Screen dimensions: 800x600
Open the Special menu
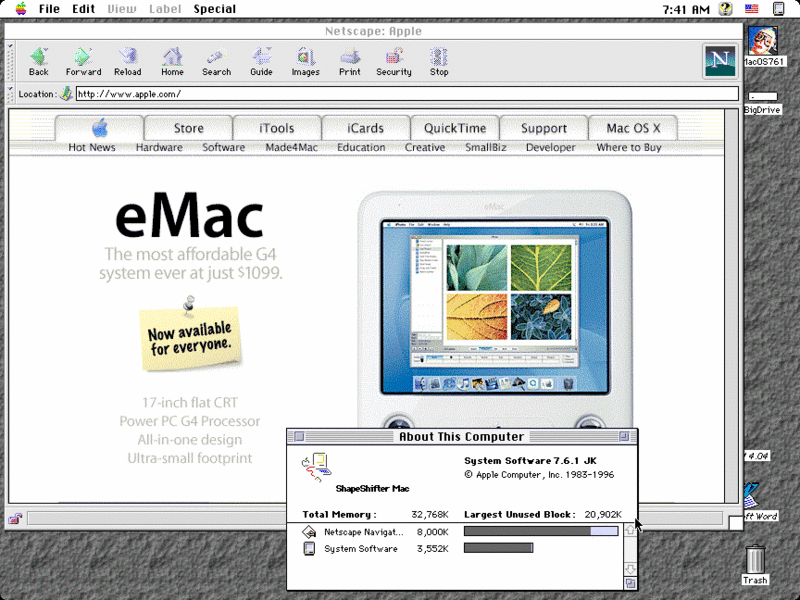215,9
